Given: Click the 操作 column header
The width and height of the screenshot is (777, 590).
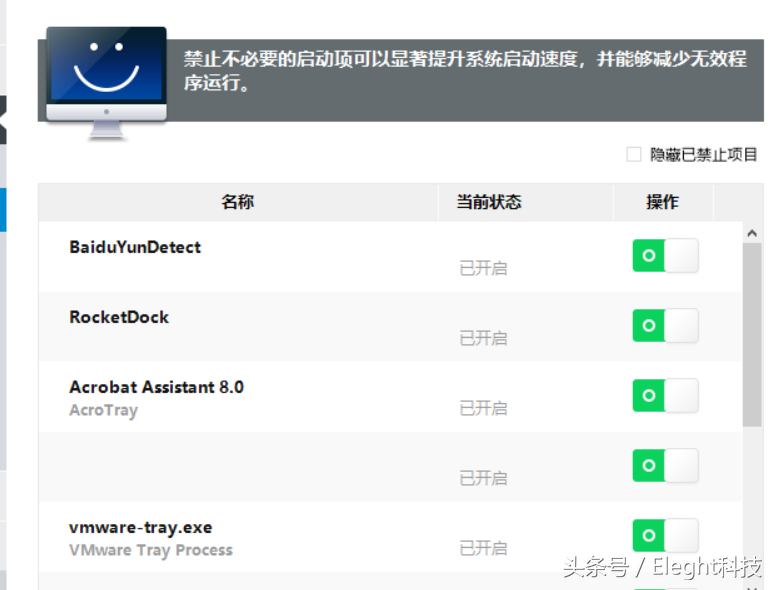Looking at the screenshot, I should point(663,202).
